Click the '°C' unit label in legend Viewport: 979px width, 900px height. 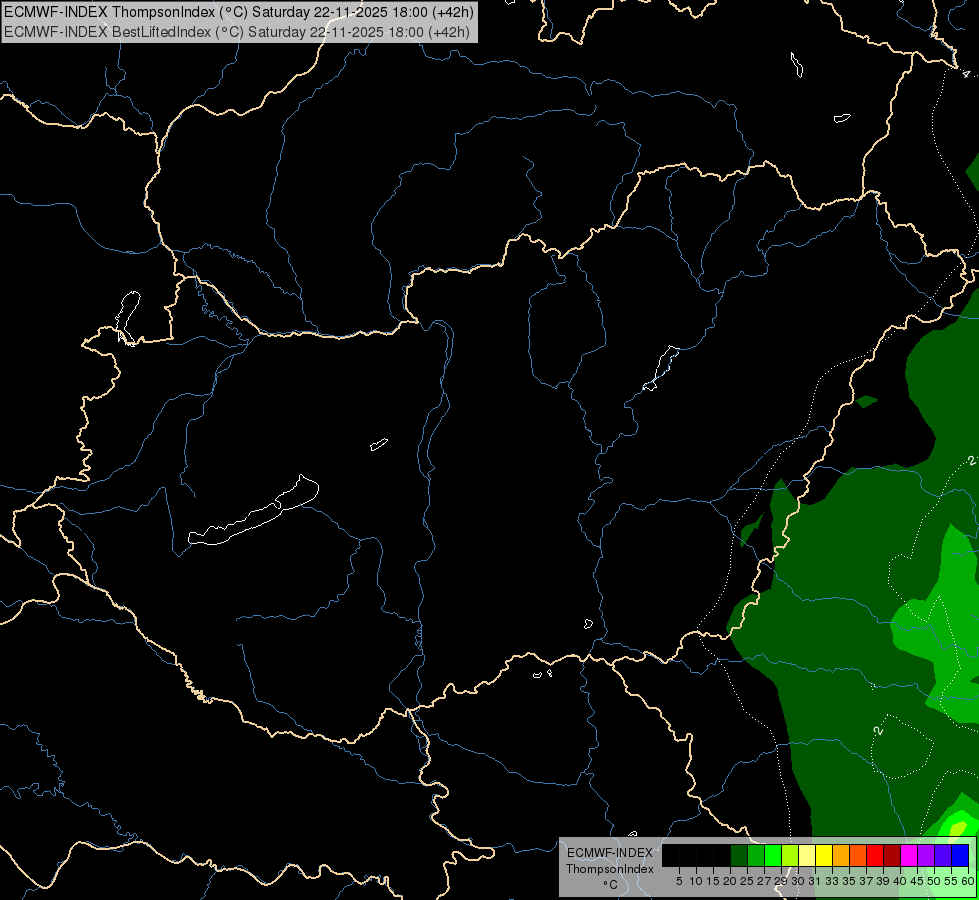(611, 884)
